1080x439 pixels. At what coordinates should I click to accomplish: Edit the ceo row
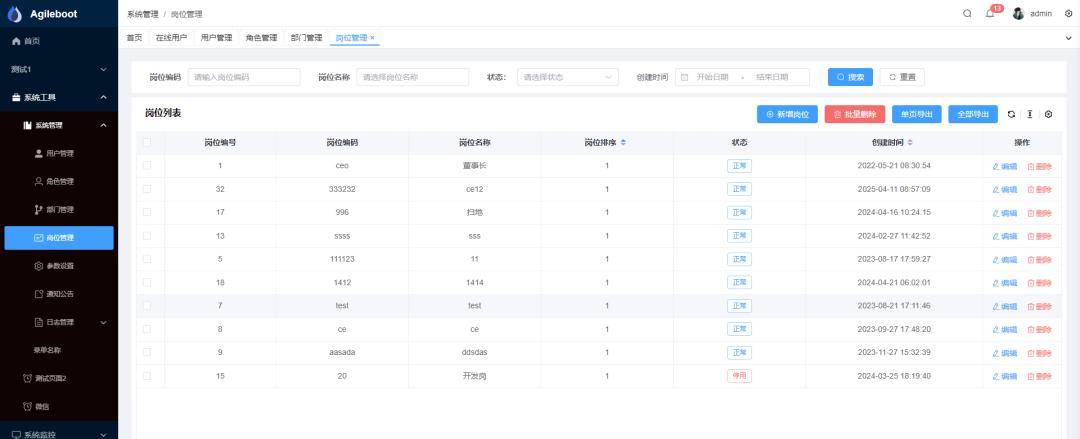coord(1004,166)
